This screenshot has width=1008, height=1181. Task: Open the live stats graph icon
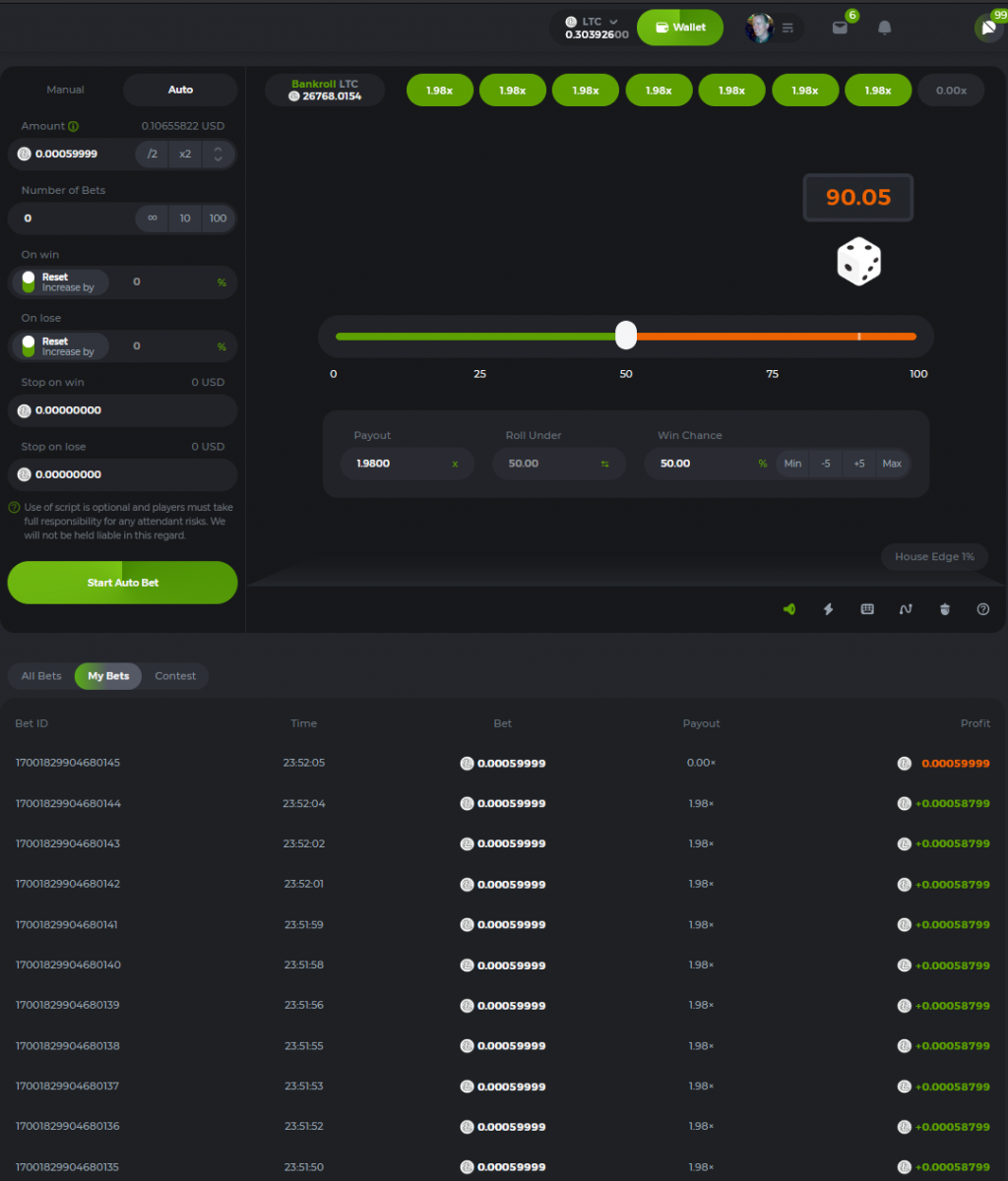tap(906, 609)
